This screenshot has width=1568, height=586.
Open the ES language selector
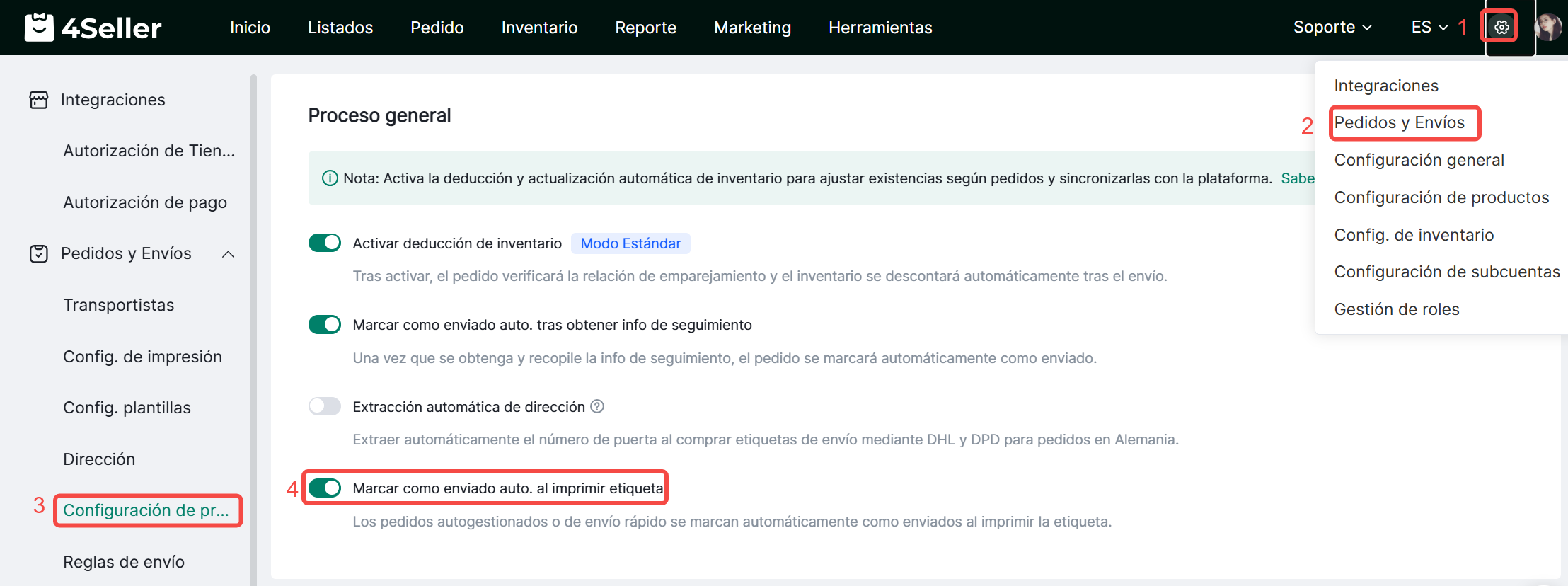pos(1429,28)
